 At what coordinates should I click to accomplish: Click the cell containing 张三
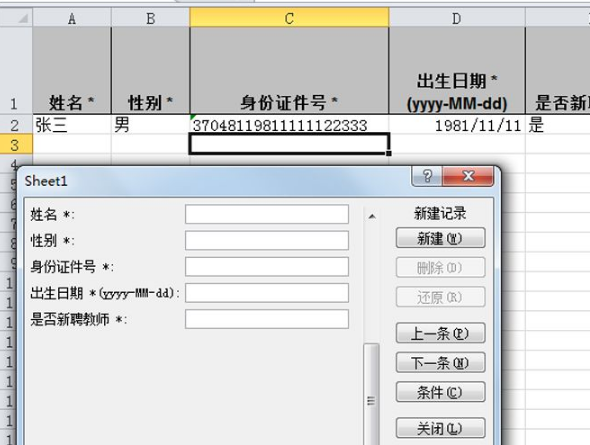pos(72,125)
